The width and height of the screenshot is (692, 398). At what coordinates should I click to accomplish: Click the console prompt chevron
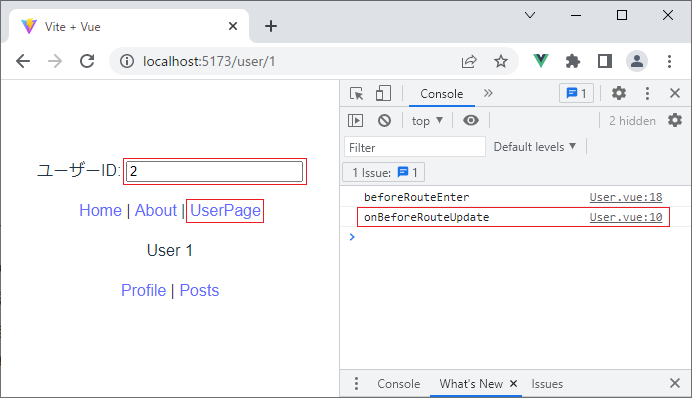click(352, 237)
